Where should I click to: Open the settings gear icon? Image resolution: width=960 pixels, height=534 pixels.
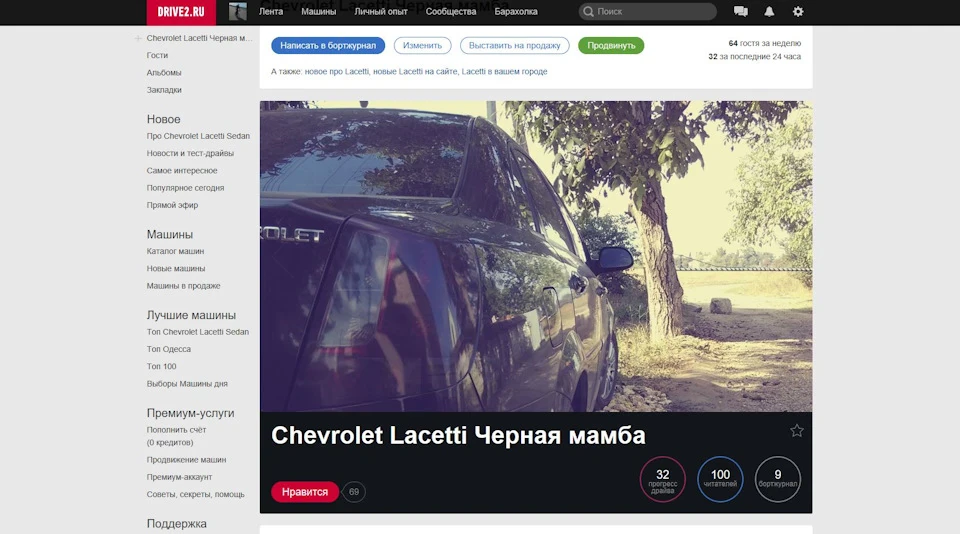tap(798, 11)
